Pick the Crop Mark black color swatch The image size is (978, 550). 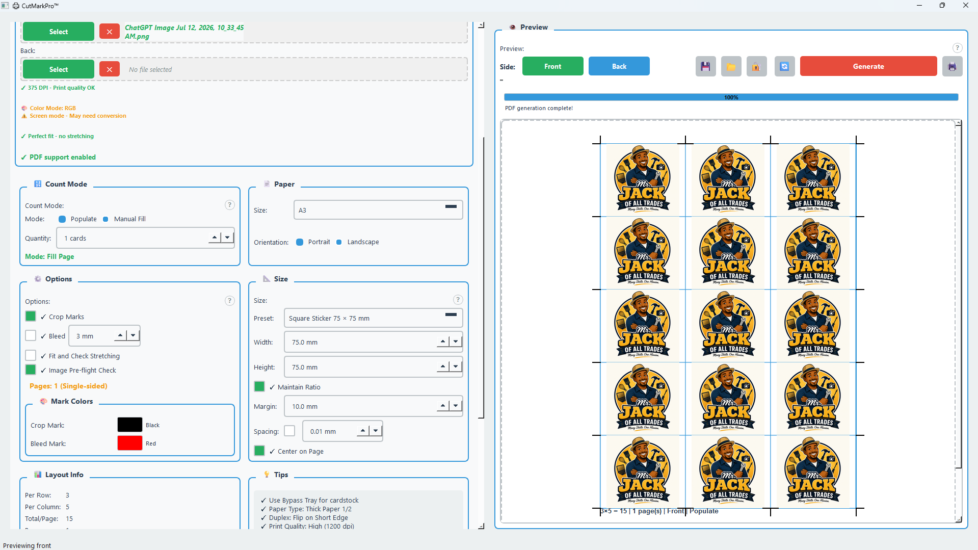[130, 425]
